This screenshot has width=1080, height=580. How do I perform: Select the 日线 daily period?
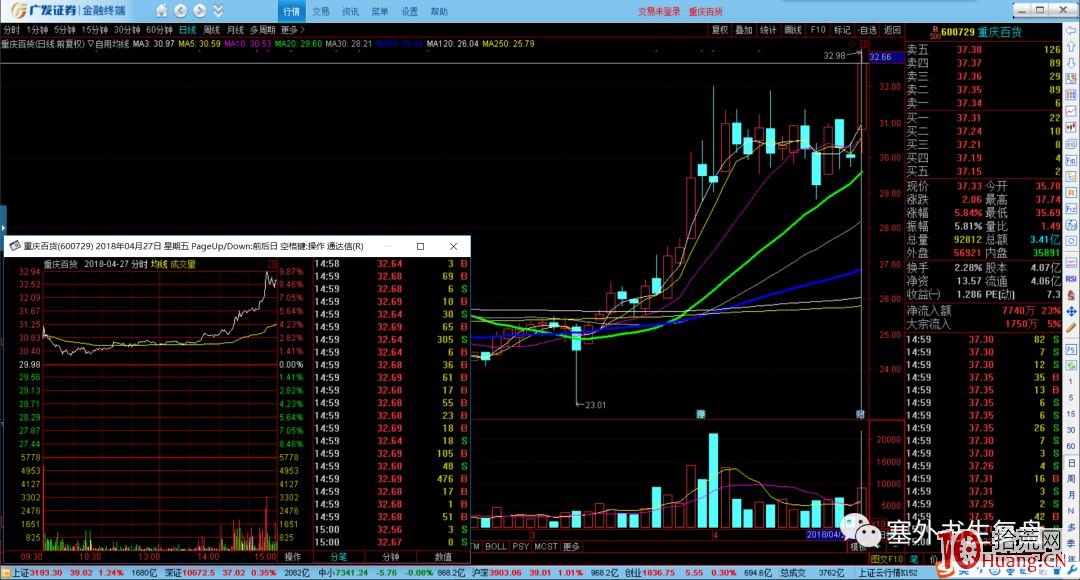click(x=187, y=30)
